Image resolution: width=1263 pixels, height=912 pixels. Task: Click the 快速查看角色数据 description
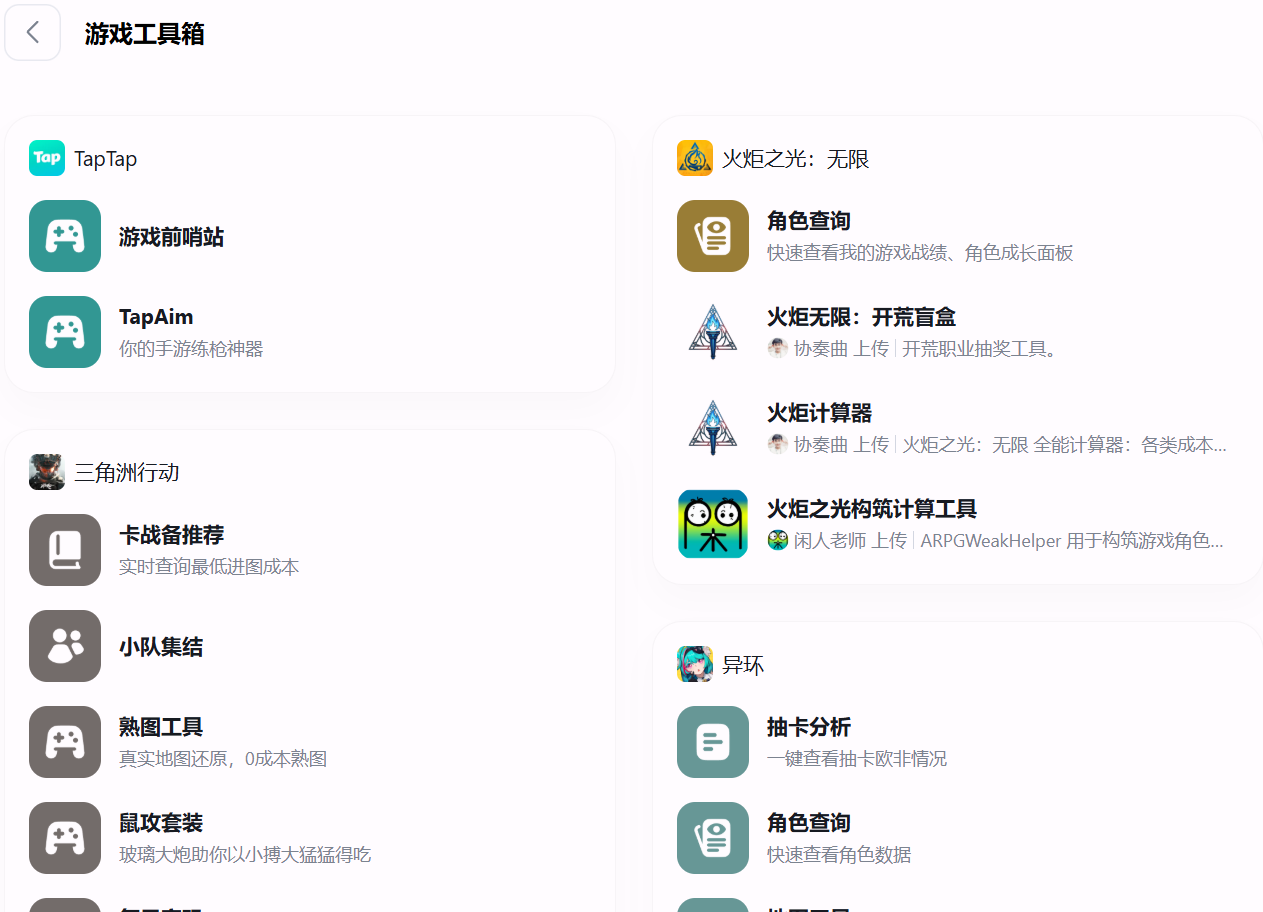click(x=839, y=855)
